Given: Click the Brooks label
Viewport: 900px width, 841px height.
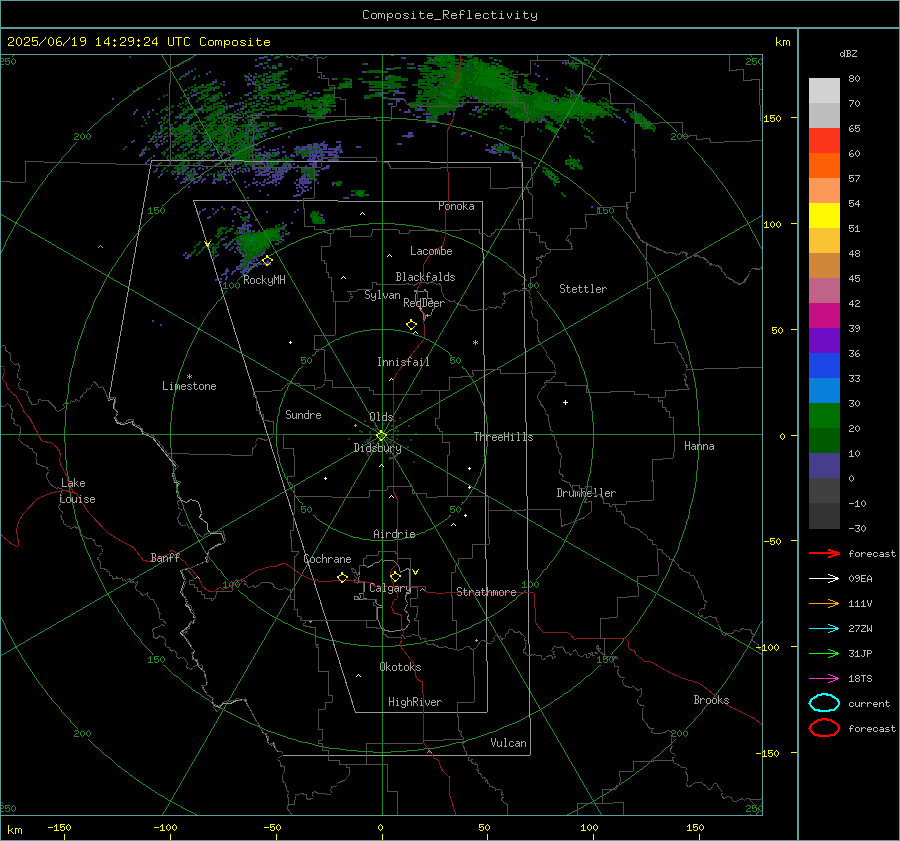Looking at the screenshot, I should (711, 700).
